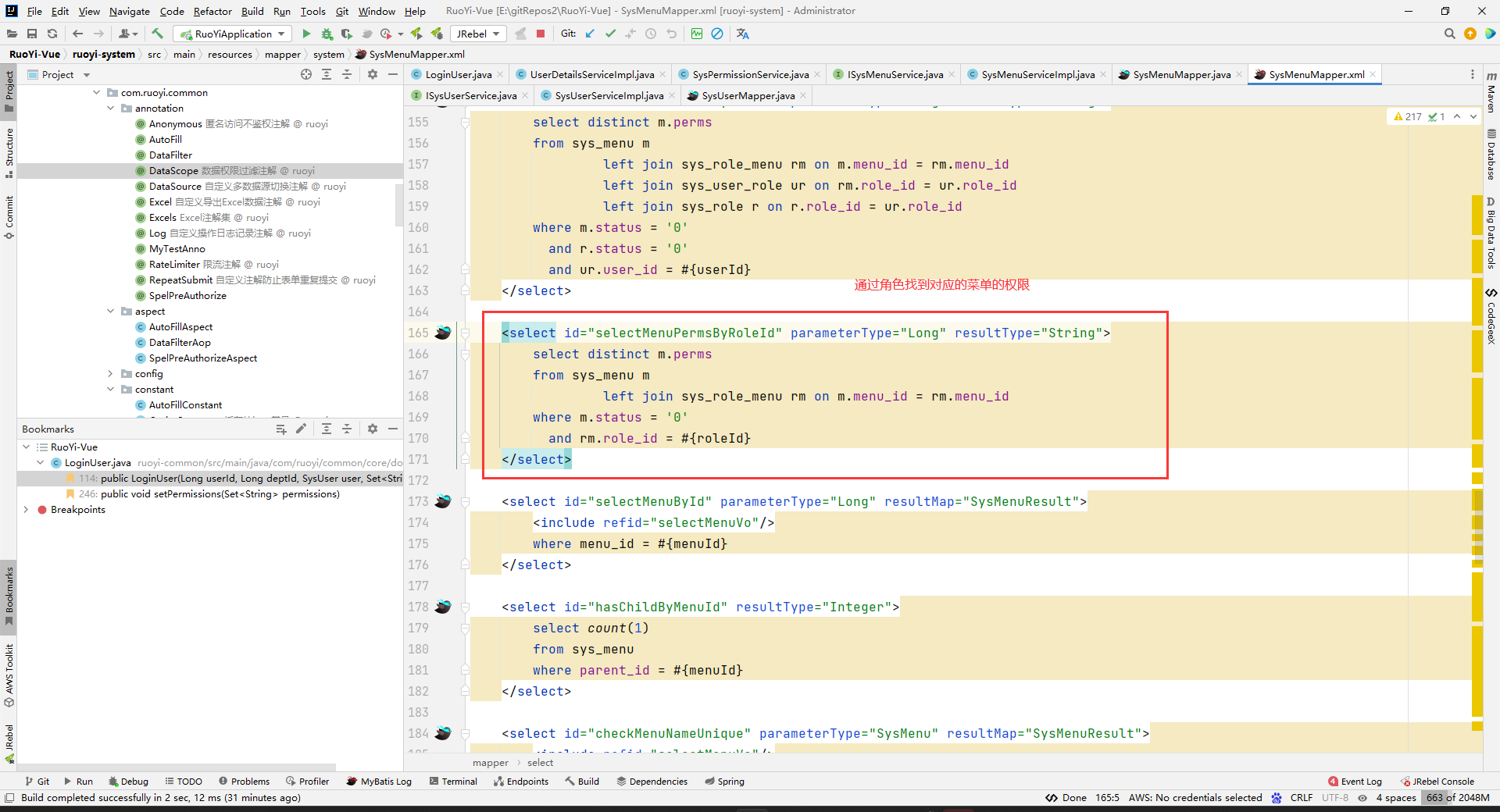This screenshot has width=1500, height=812.
Task: Open the Tools menu
Action: pyautogui.click(x=313, y=11)
